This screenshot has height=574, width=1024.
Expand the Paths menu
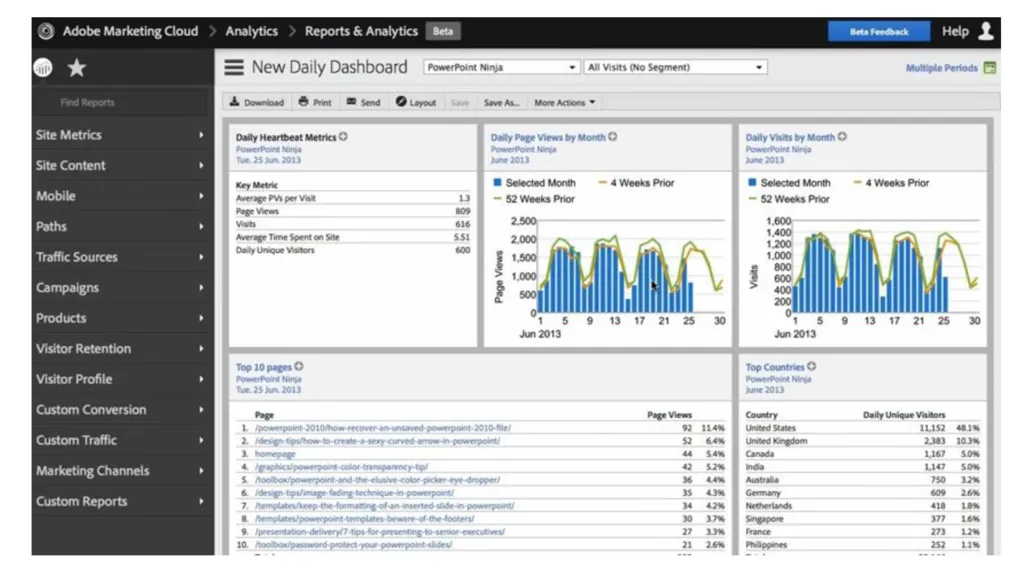[x=122, y=227]
